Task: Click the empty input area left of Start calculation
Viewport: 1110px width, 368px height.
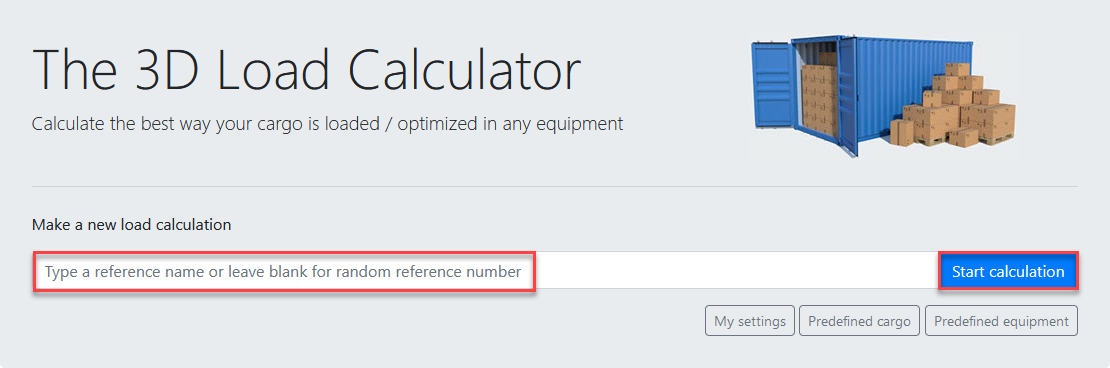Action: pos(736,271)
